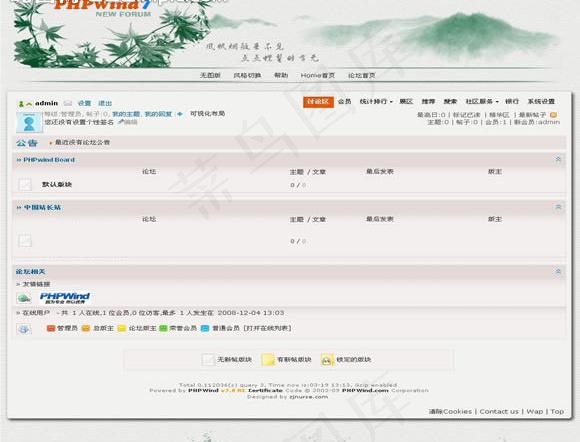Click the friend-link cloud icon

pos(24,298)
